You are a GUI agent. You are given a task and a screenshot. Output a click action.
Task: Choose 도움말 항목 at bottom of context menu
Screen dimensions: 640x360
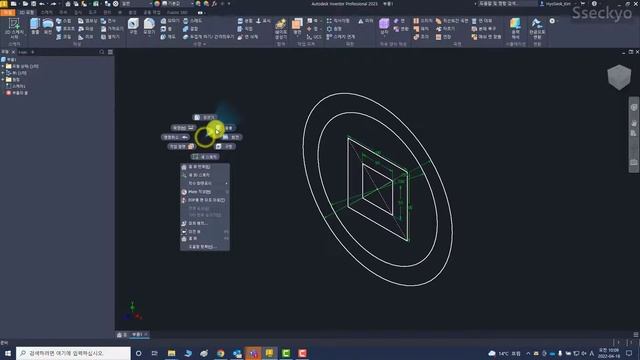click(205, 247)
